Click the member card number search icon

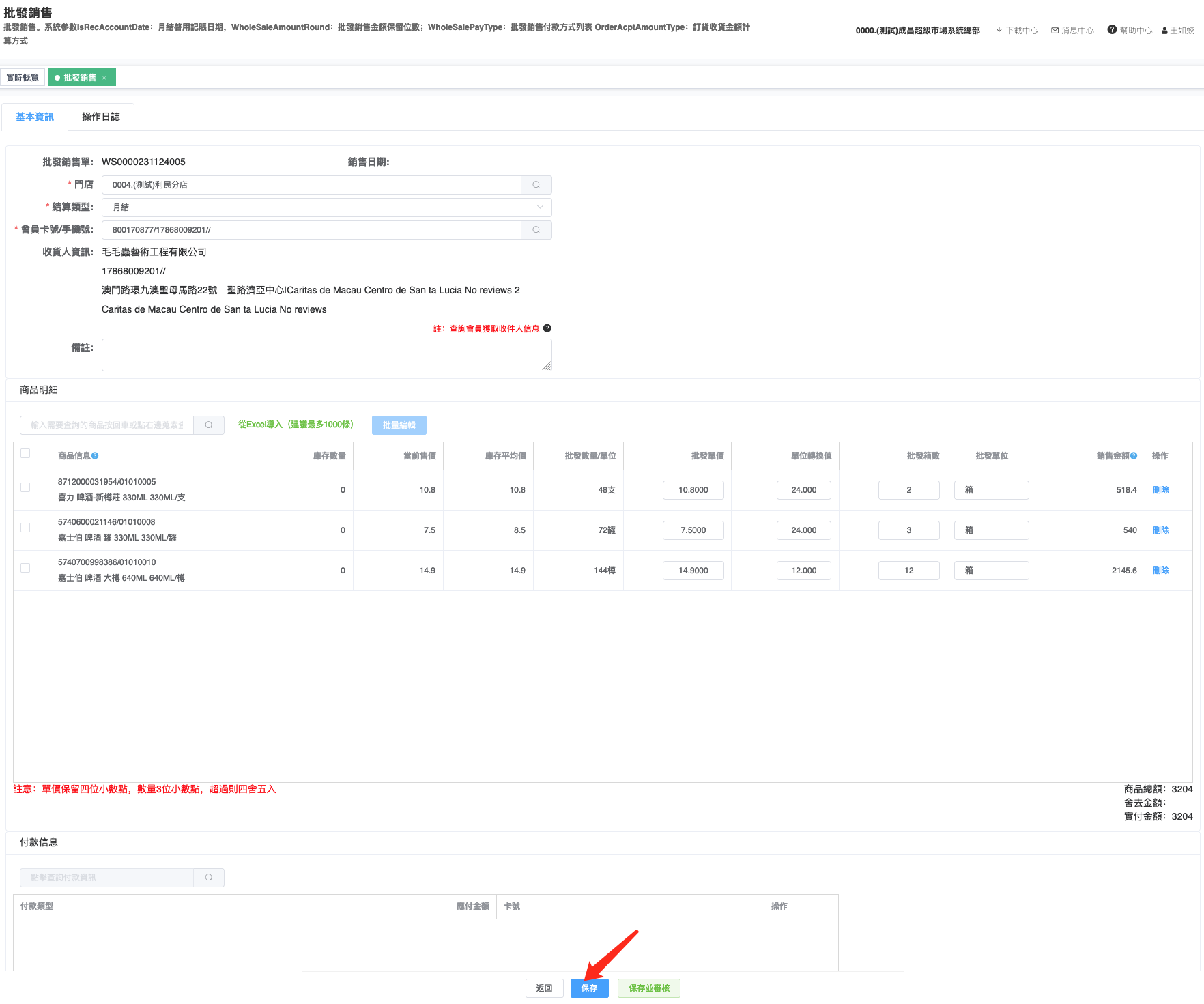tap(536, 230)
